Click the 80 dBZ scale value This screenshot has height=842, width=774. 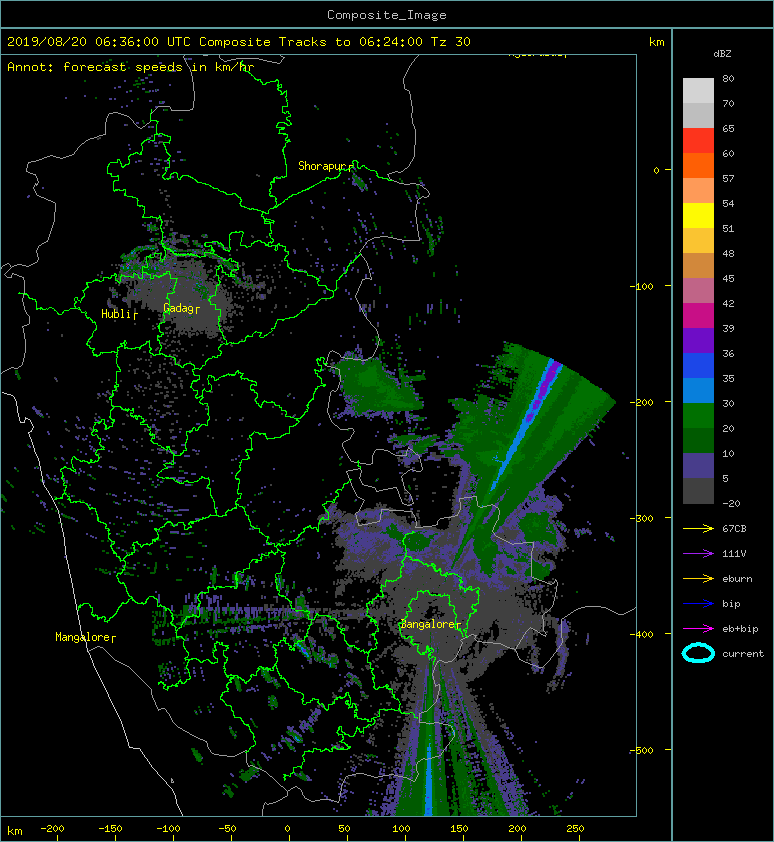point(728,79)
